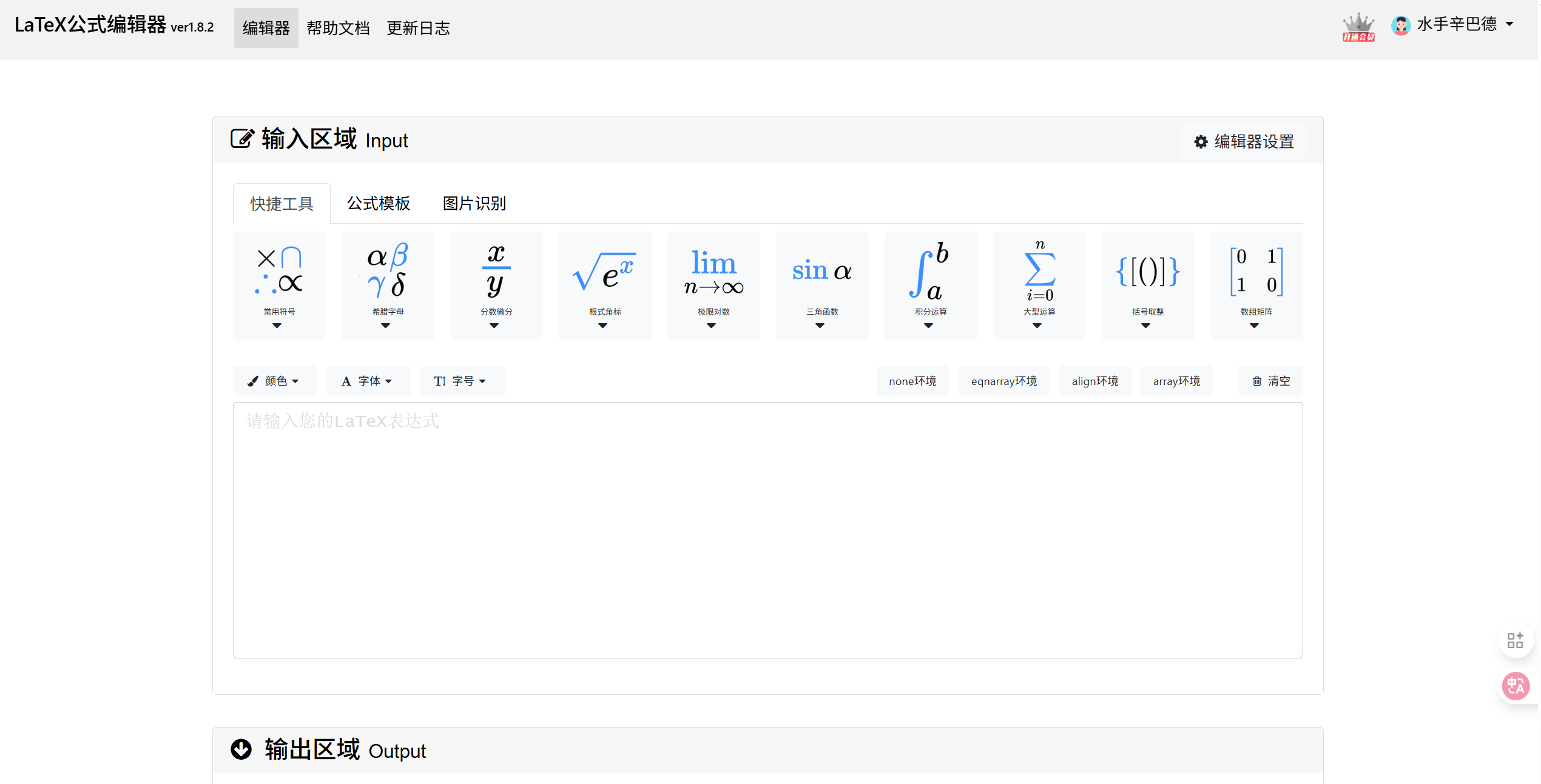This screenshot has height=784, width=1541.
Task: Insert the align环境 environment
Action: (x=1094, y=381)
